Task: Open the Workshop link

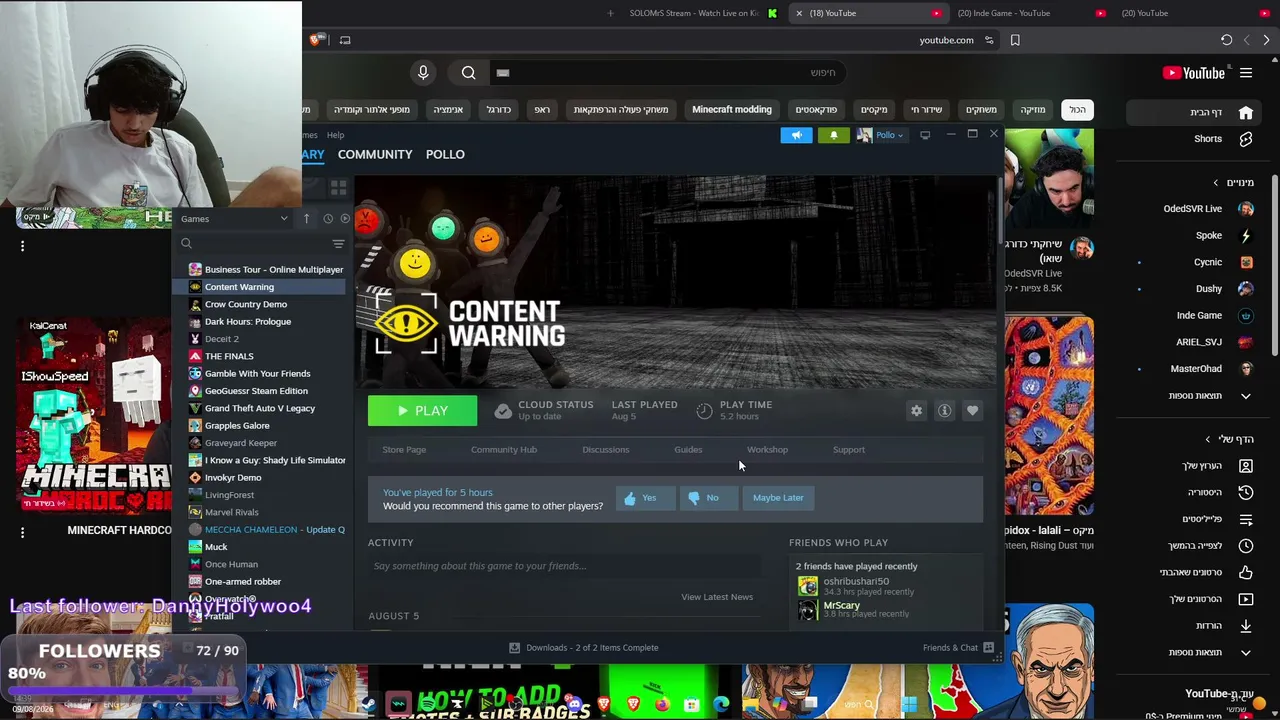Action: [767, 449]
